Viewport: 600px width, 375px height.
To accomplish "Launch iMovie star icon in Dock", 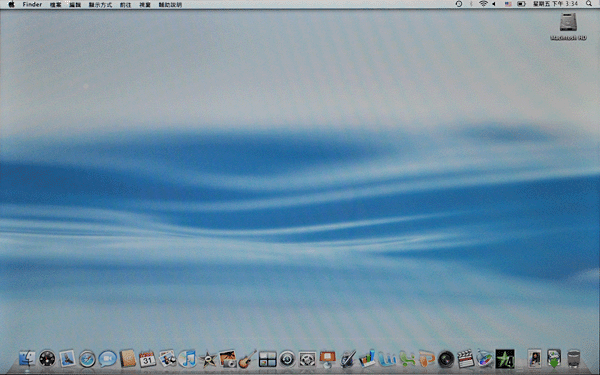I will coord(208,359).
